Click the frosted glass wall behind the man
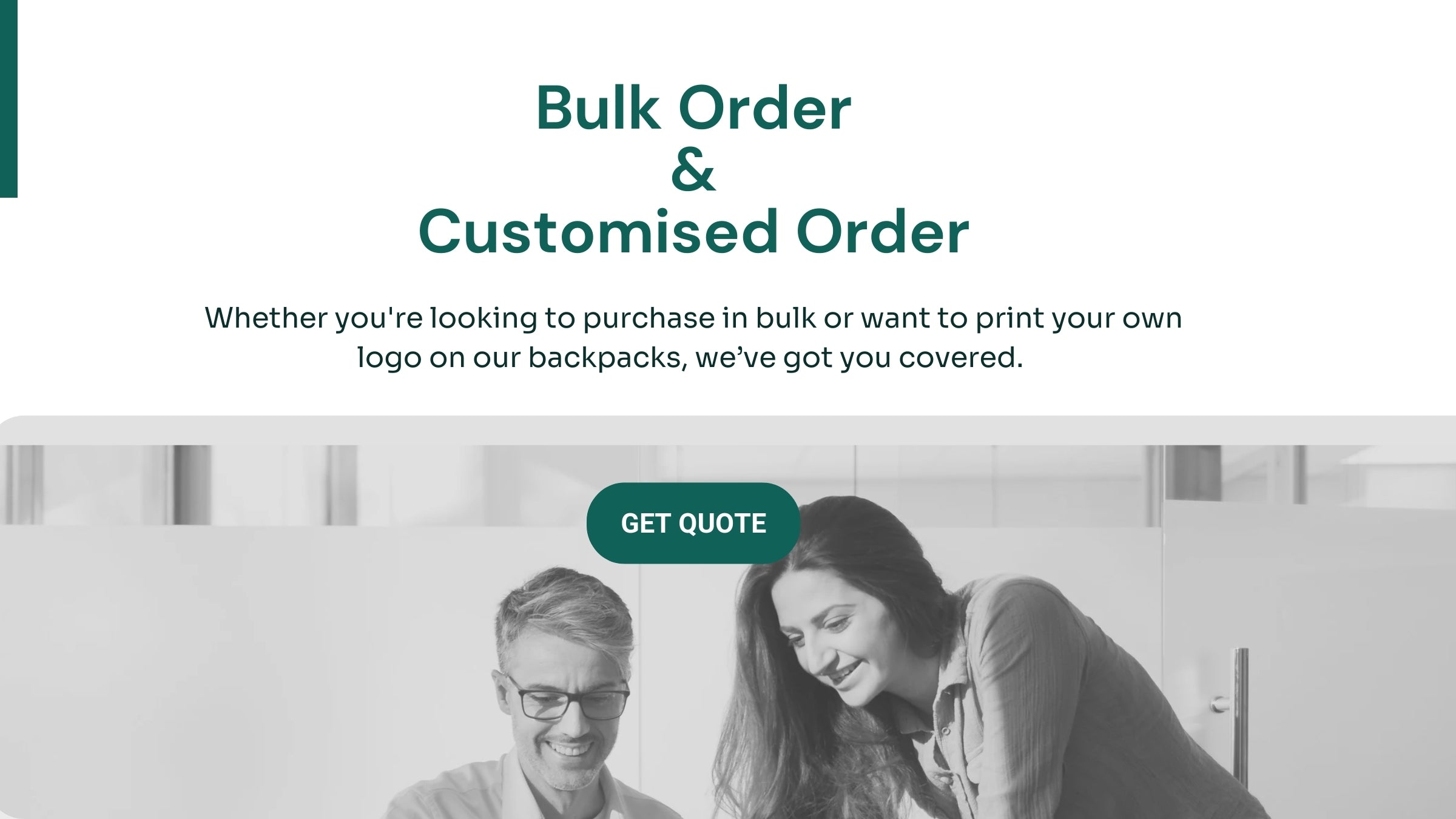The width and height of the screenshot is (1456, 819). point(303,637)
